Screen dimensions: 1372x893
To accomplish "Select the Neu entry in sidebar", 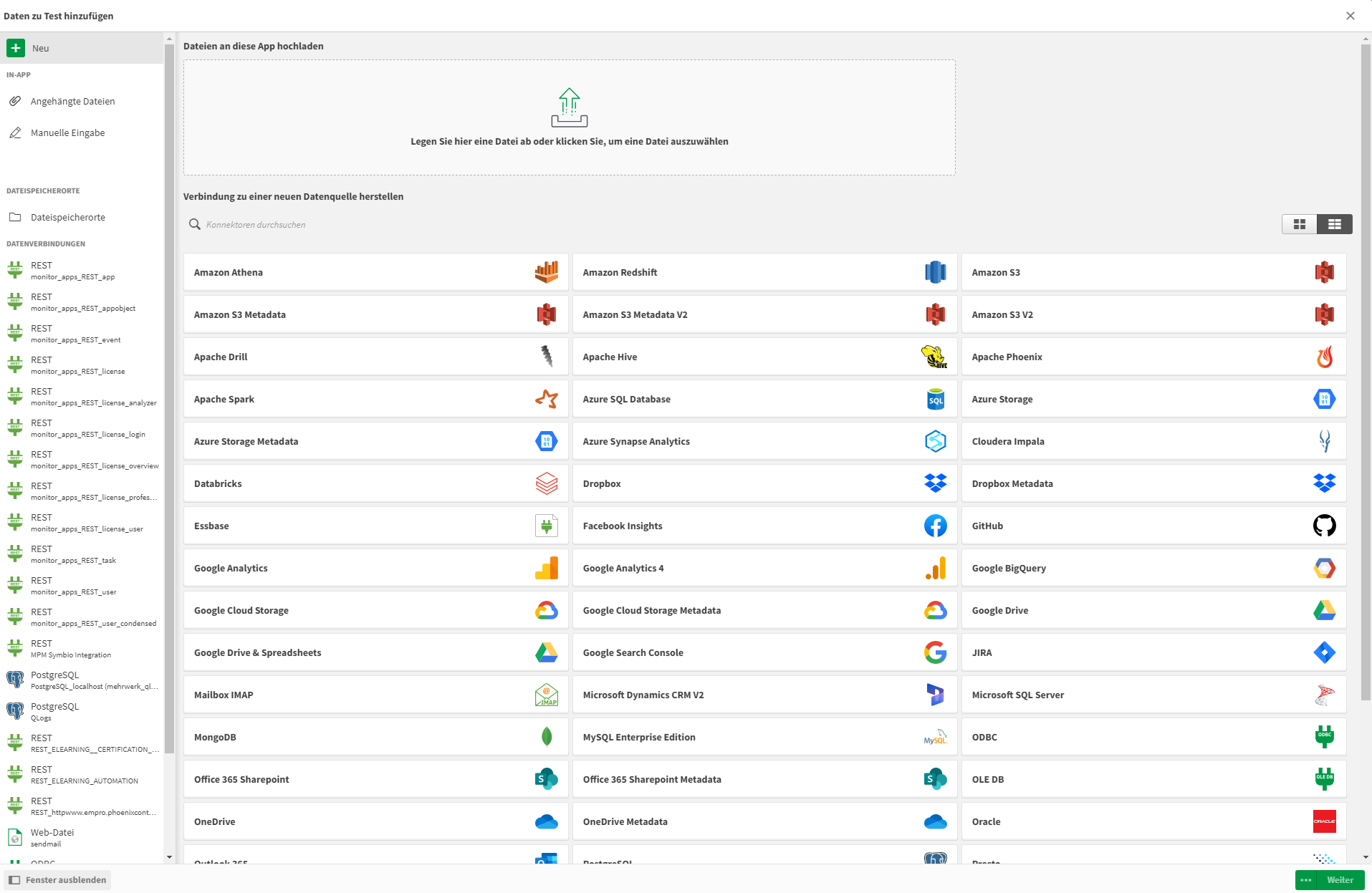I will coord(82,48).
